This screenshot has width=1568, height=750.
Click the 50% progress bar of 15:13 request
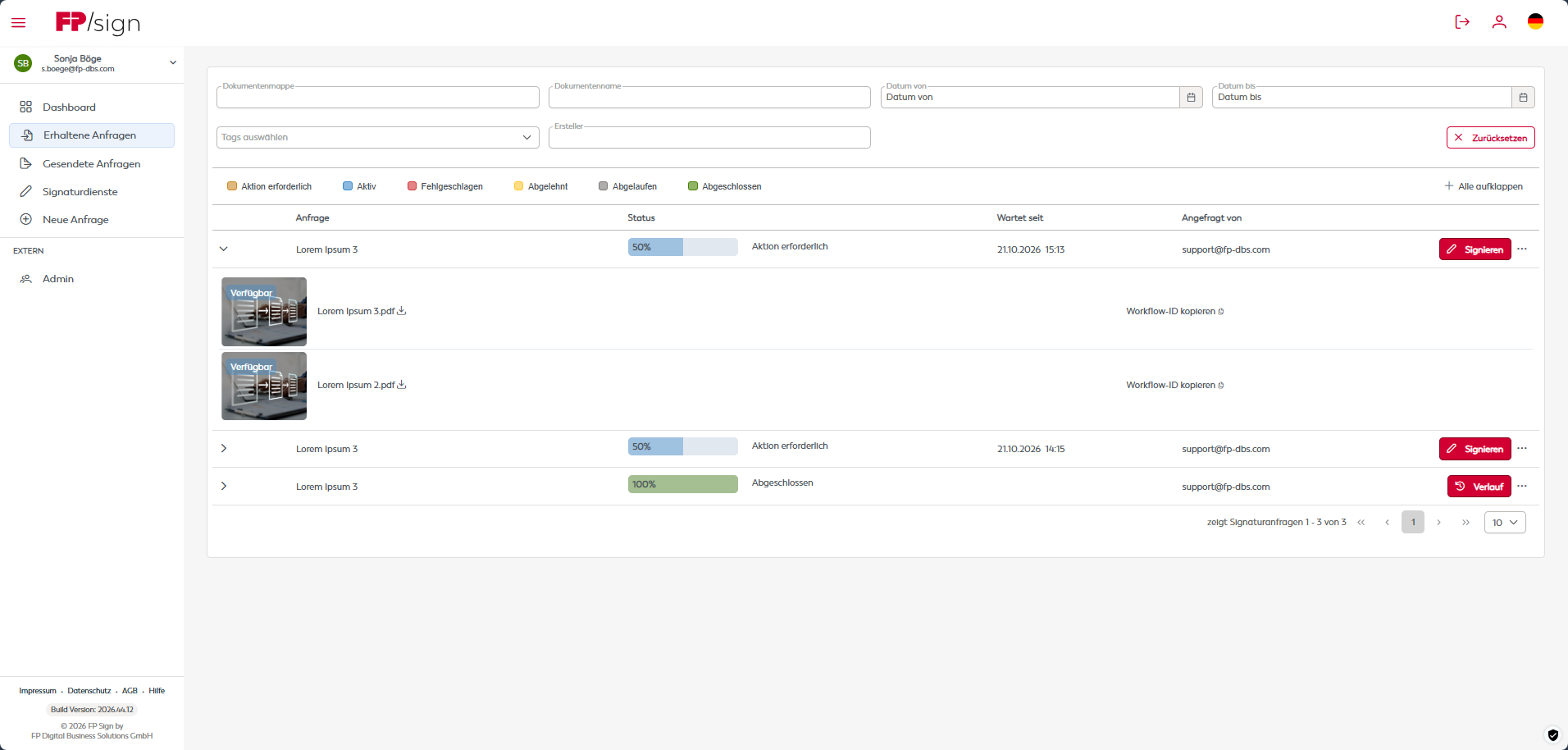coord(682,247)
